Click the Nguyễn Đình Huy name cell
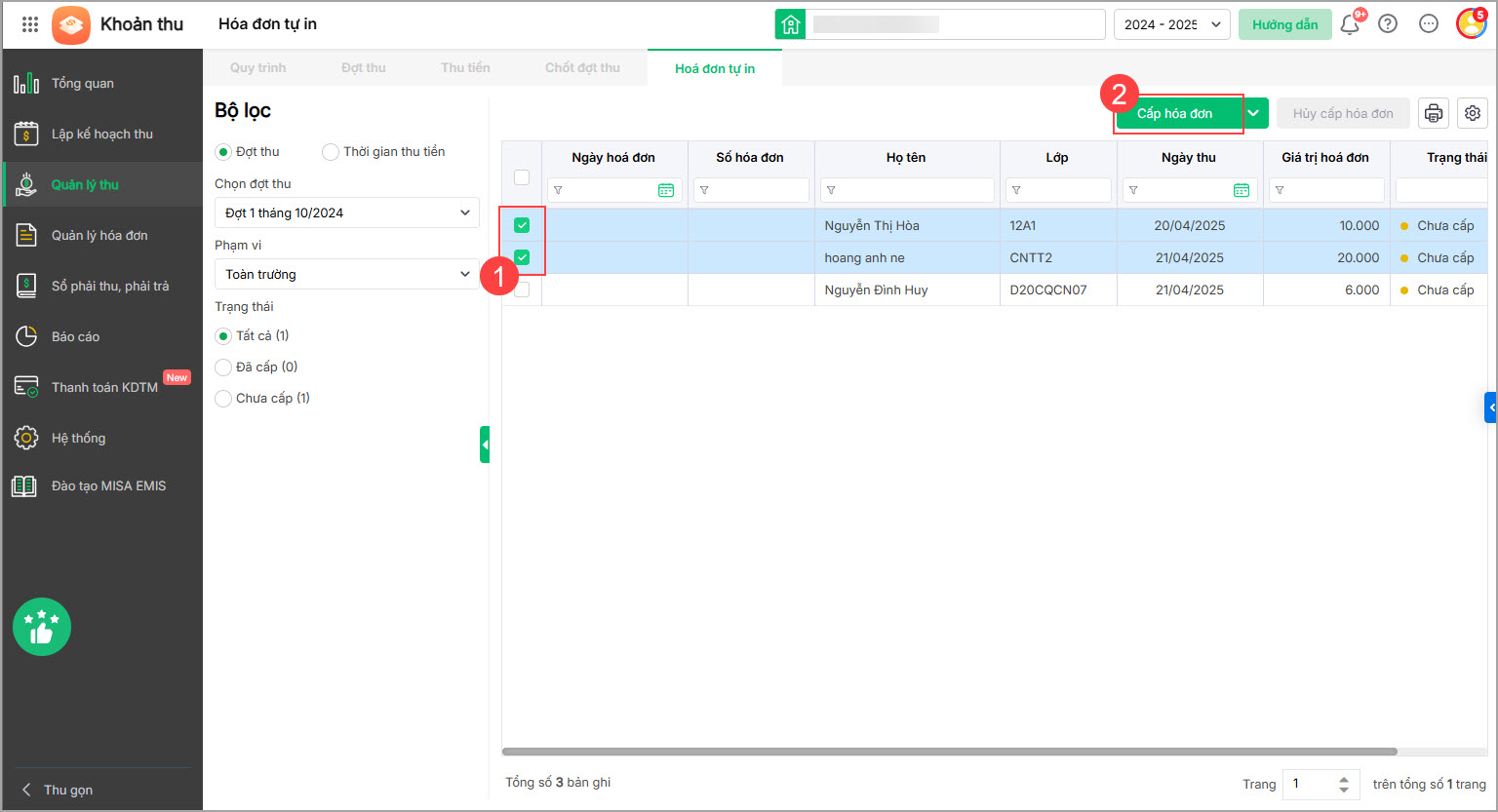Image resolution: width=1498 pixels, height=812 pixels. coord(907,290)
